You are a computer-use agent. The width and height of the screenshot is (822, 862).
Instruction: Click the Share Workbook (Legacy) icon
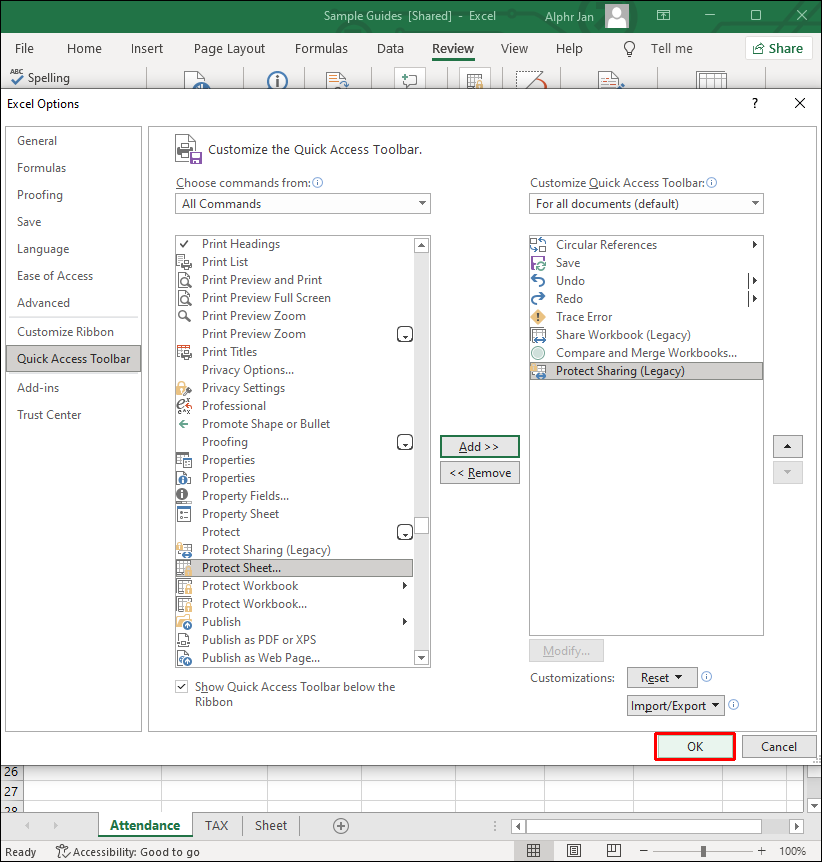coord(538,335)
